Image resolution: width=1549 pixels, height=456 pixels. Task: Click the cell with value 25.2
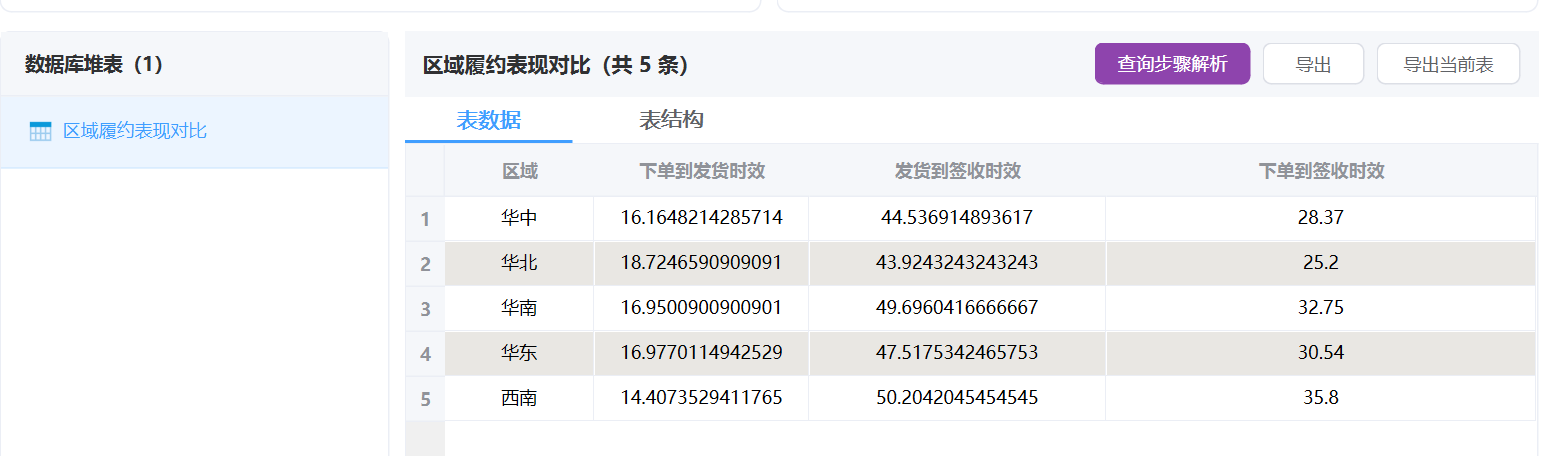point(1320,263)
